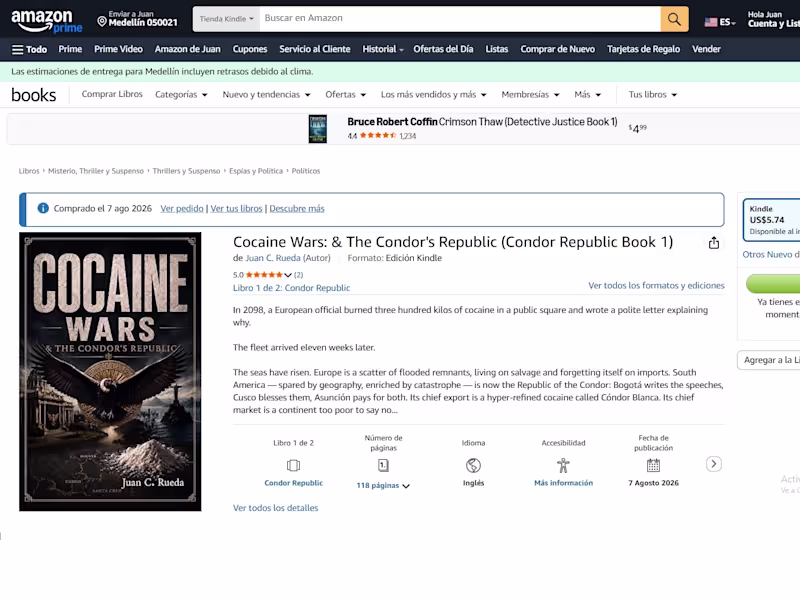Click the star rating of Cocaine Wars
Viewport: 800px width, 600px height.
click(x=264, y=275)
